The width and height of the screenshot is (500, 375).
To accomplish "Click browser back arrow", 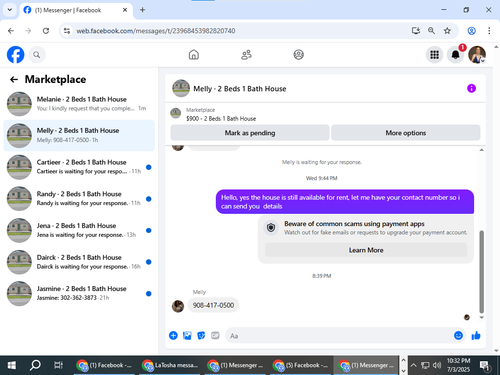I will [x=11, y=31].
